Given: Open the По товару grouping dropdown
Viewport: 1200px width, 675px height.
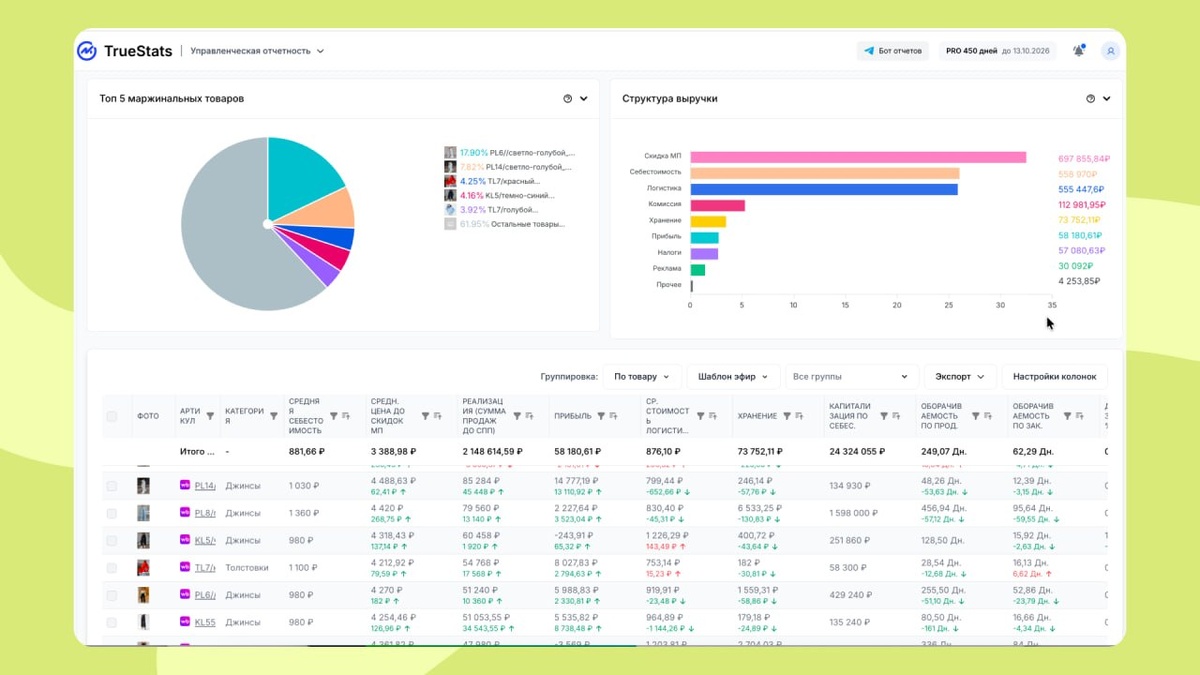Looking at the screenshot, I should point(642,377).
